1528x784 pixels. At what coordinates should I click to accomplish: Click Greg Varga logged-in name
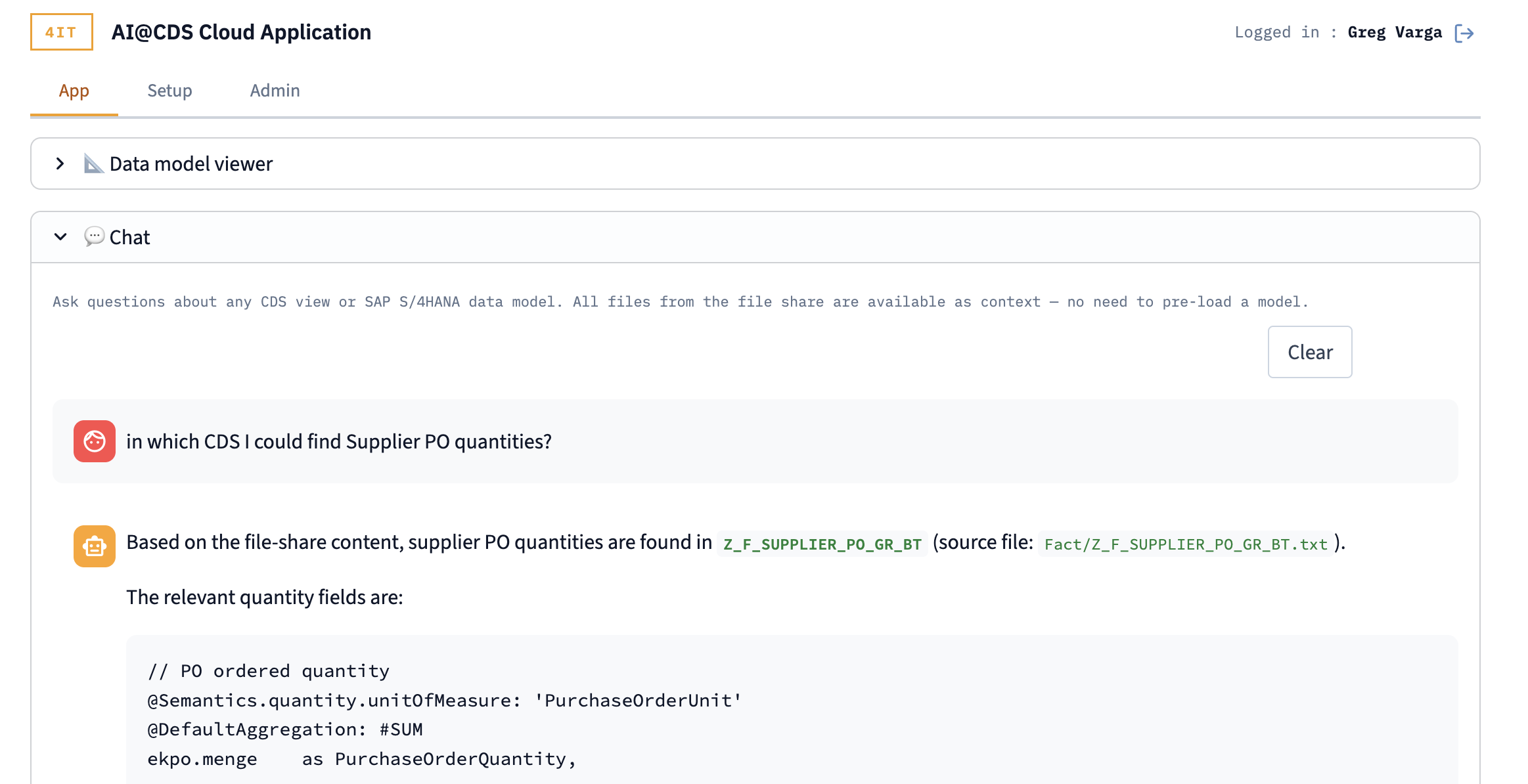1395,32
